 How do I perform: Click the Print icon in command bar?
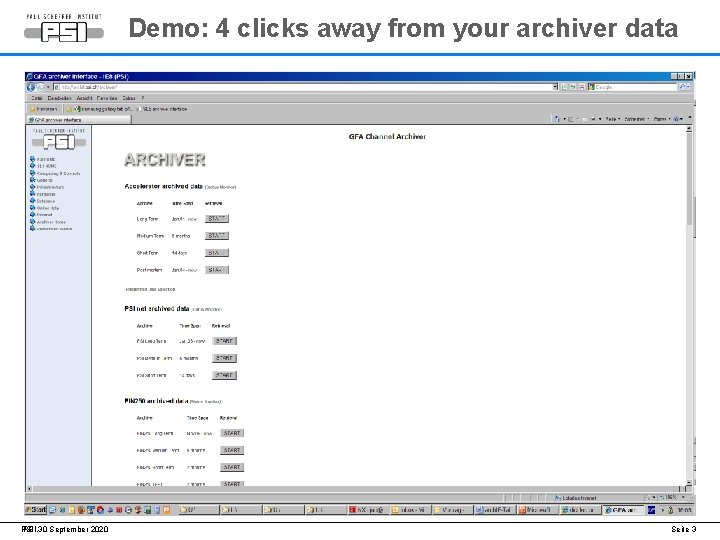(x=592, y=119)
